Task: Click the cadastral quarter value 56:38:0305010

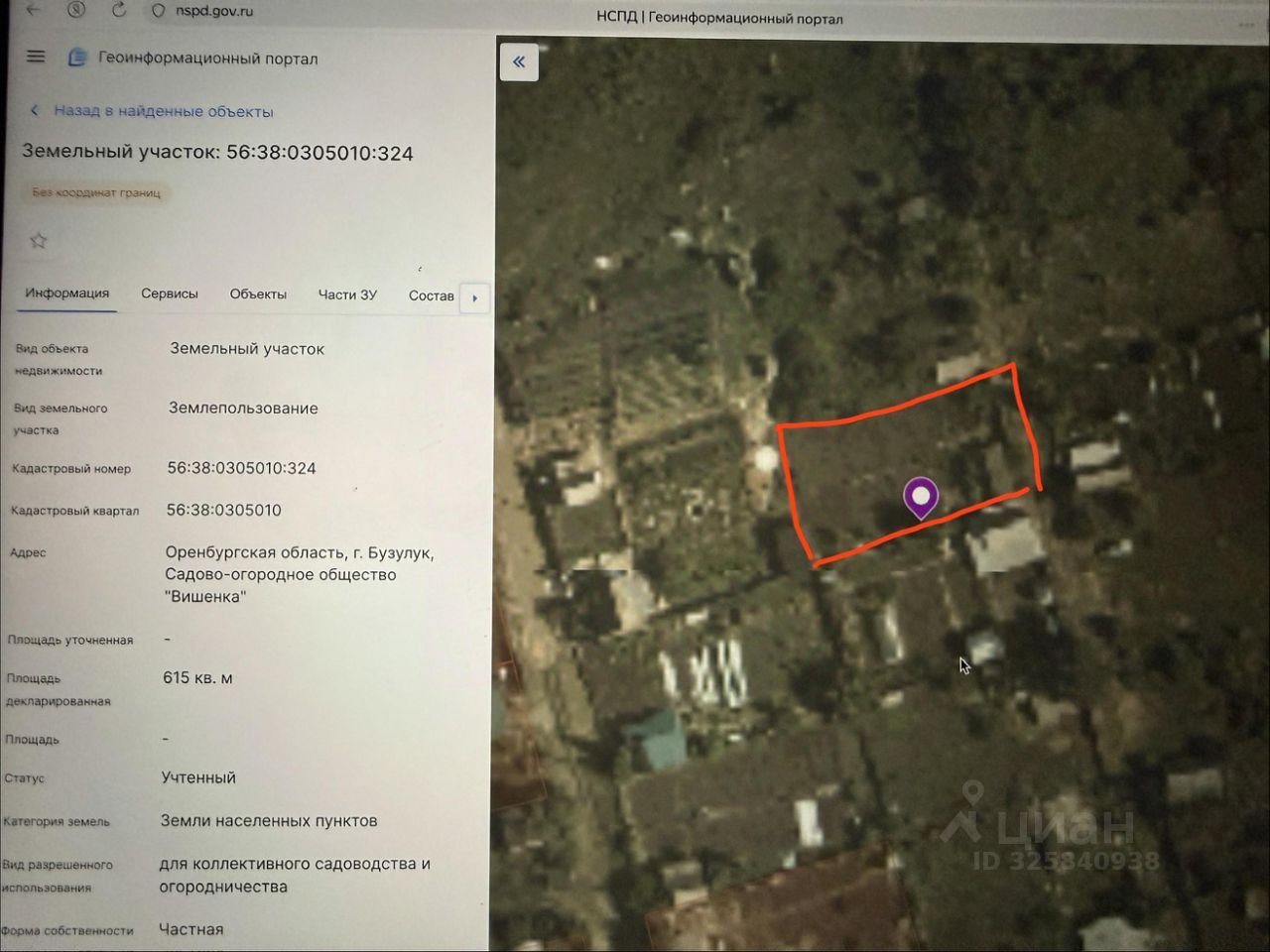Action: [224, 510]
